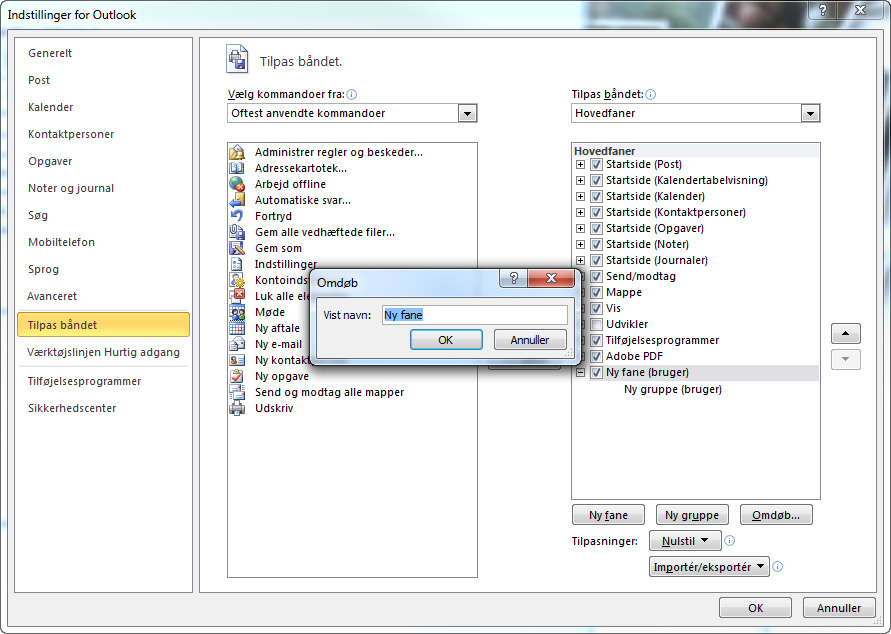This screenshot has height=634, width=891.
Task: Click the Luk alle elementer icon
Action: [237, 296]
